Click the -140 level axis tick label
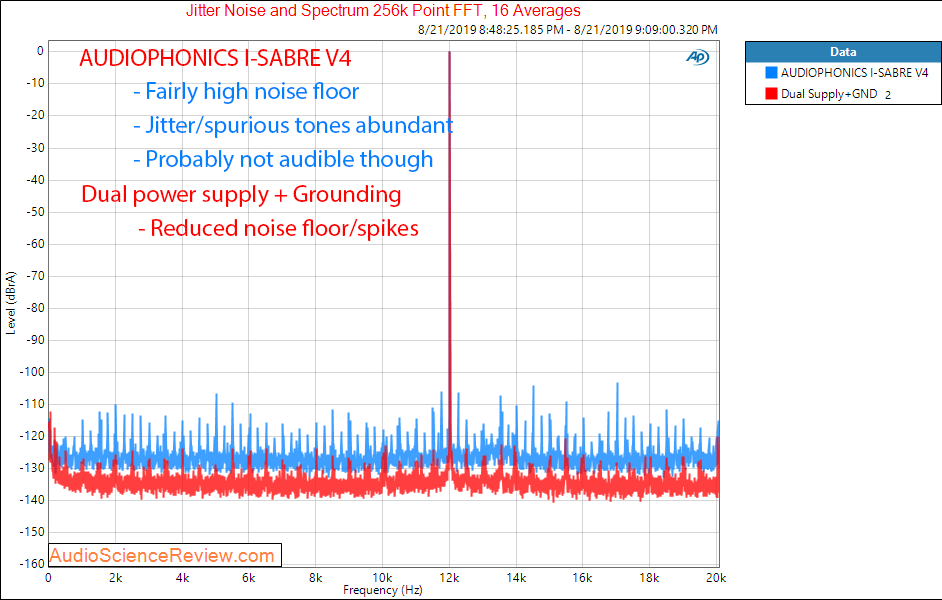Screen dimensions: 942x600 [x=33, y=500]
